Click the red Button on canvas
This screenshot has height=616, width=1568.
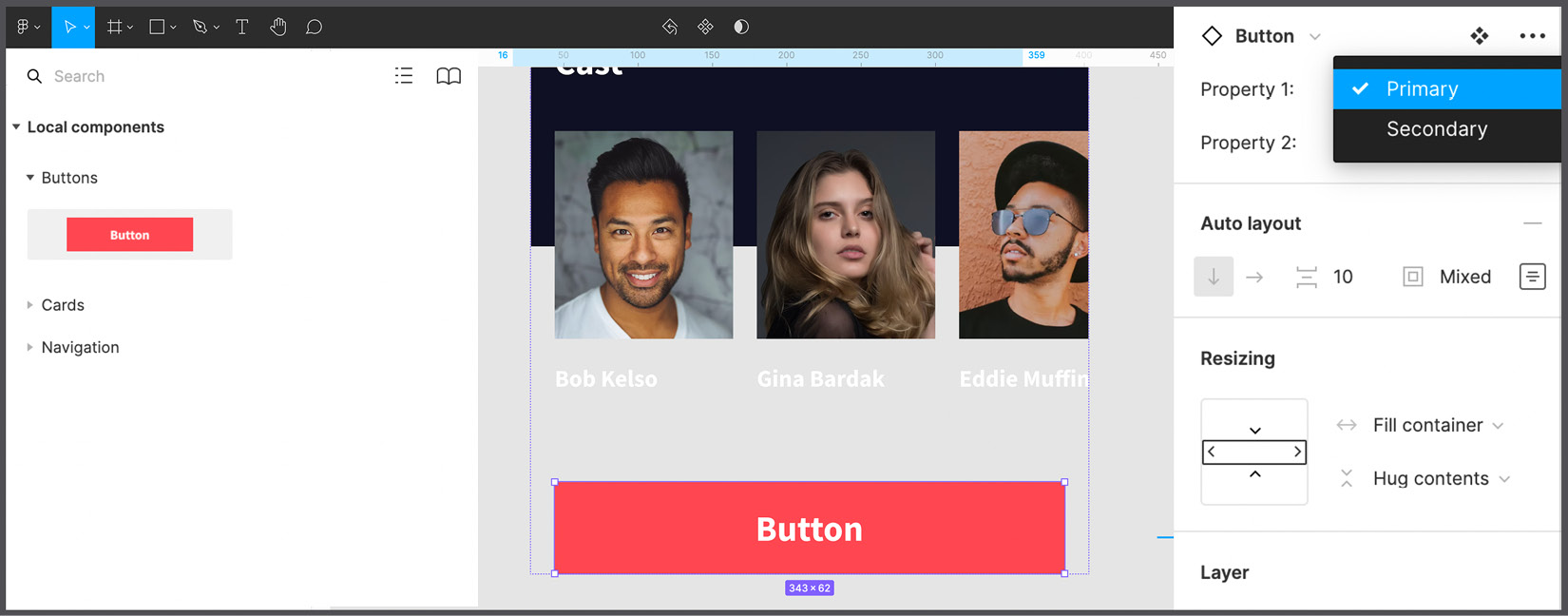point(809,528)
